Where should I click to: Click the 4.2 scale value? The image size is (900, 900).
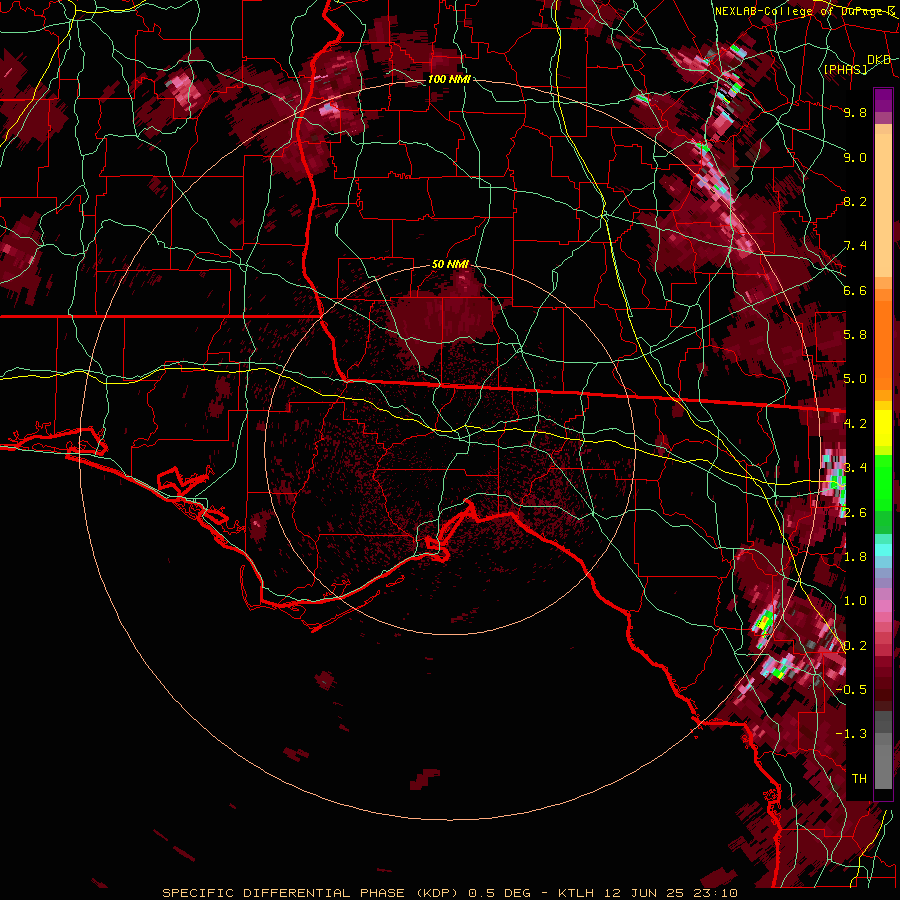(x=855, y=424)
